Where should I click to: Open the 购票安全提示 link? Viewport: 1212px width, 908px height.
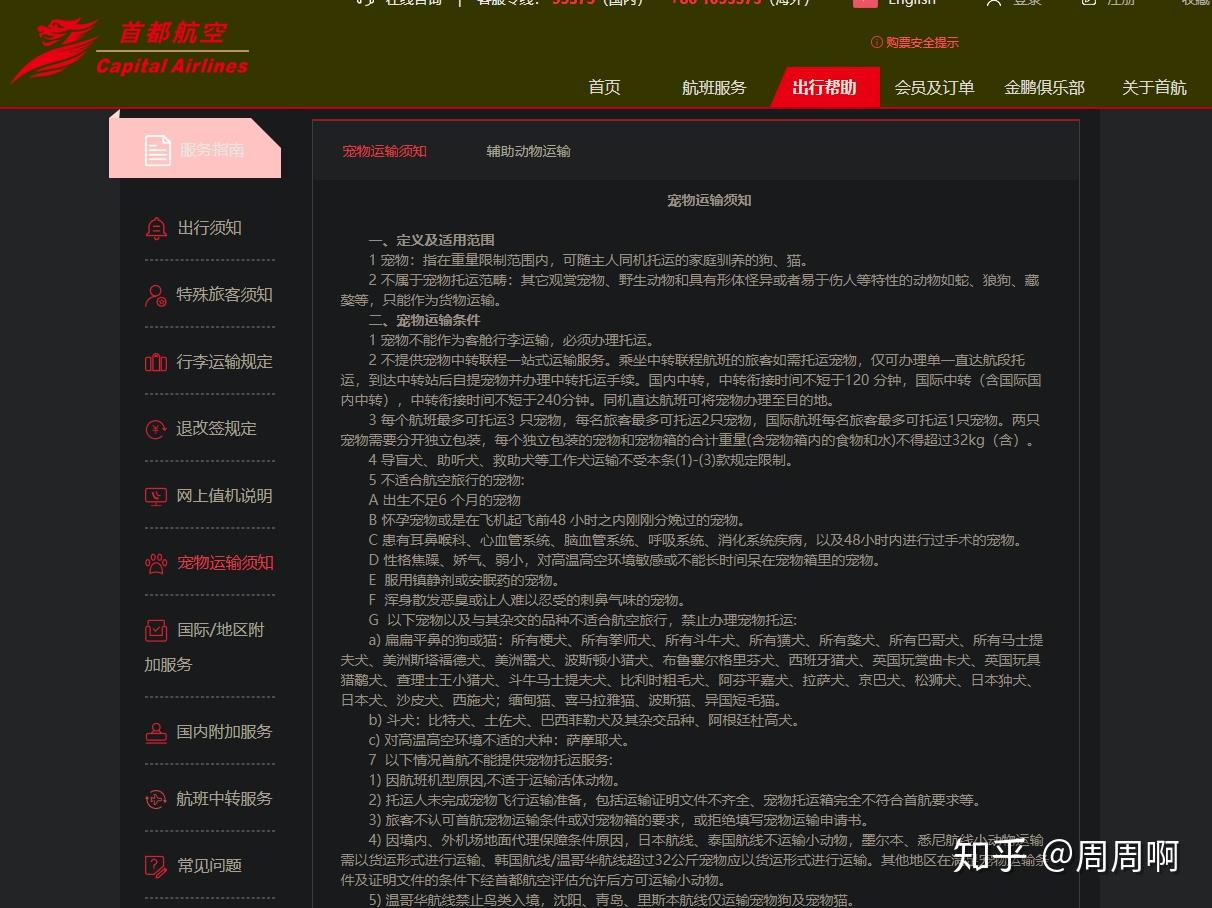(922, 43)
